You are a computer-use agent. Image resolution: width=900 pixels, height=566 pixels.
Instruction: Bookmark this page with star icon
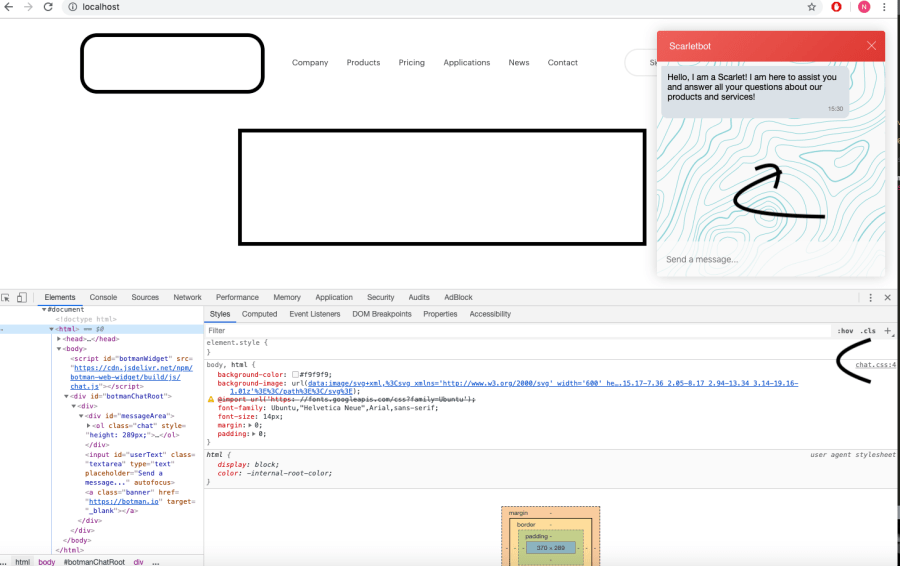(x=812, y=7)
